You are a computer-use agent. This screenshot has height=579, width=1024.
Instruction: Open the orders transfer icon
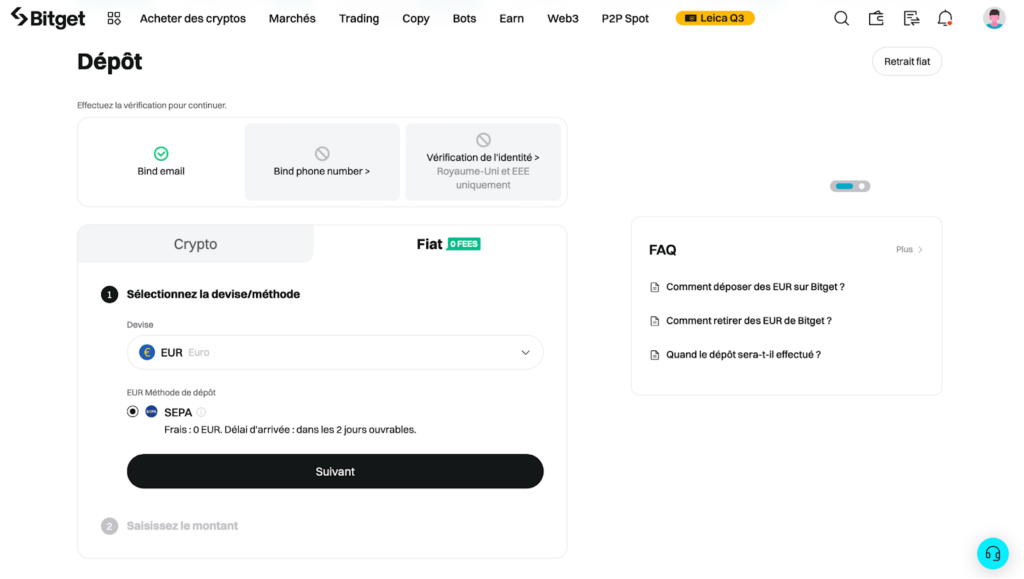[x=911, y=17]
